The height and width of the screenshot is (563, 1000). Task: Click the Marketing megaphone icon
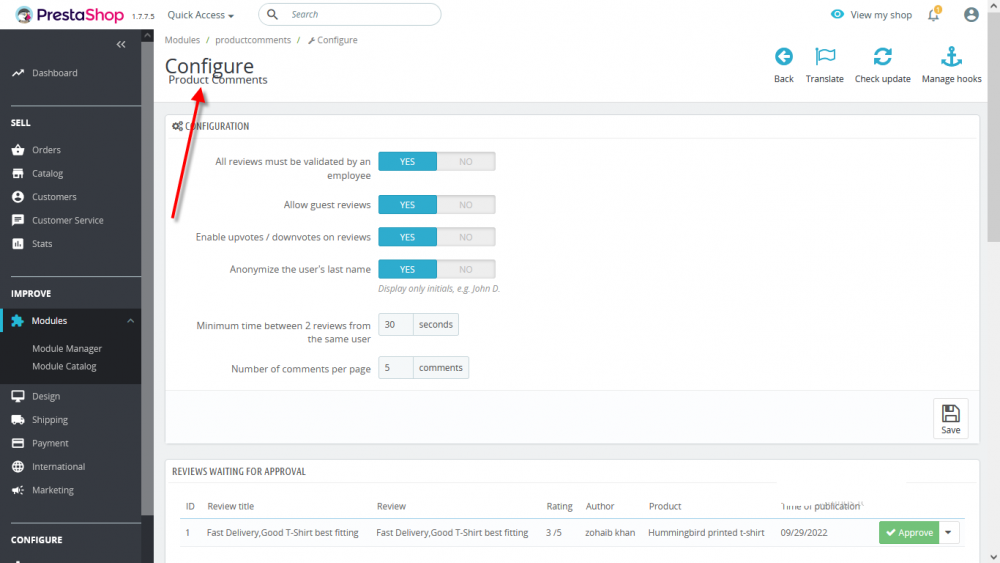18,490
